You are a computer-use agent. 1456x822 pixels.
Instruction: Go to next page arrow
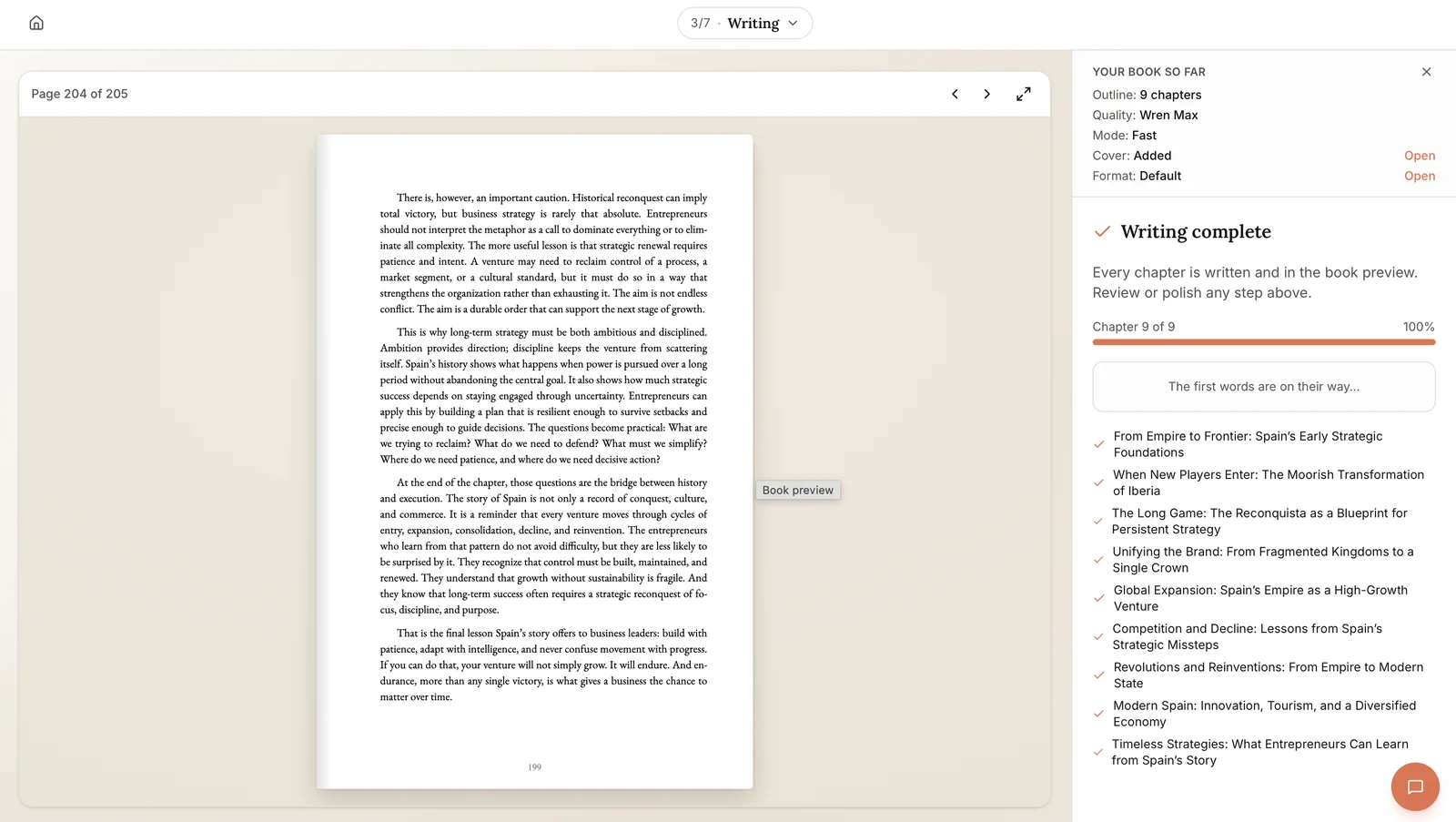[x=986, y=94]
